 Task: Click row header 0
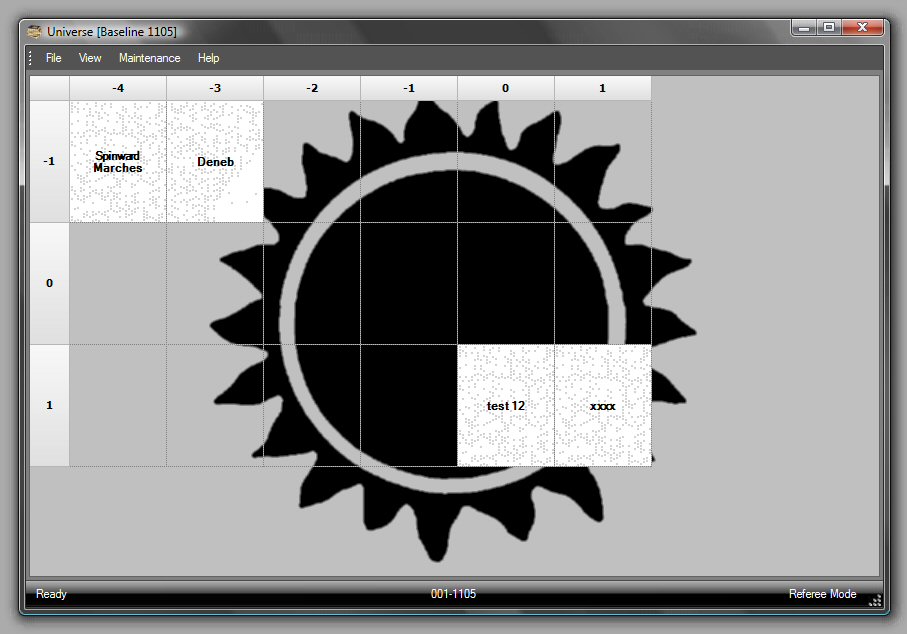(x=49, y=283)
